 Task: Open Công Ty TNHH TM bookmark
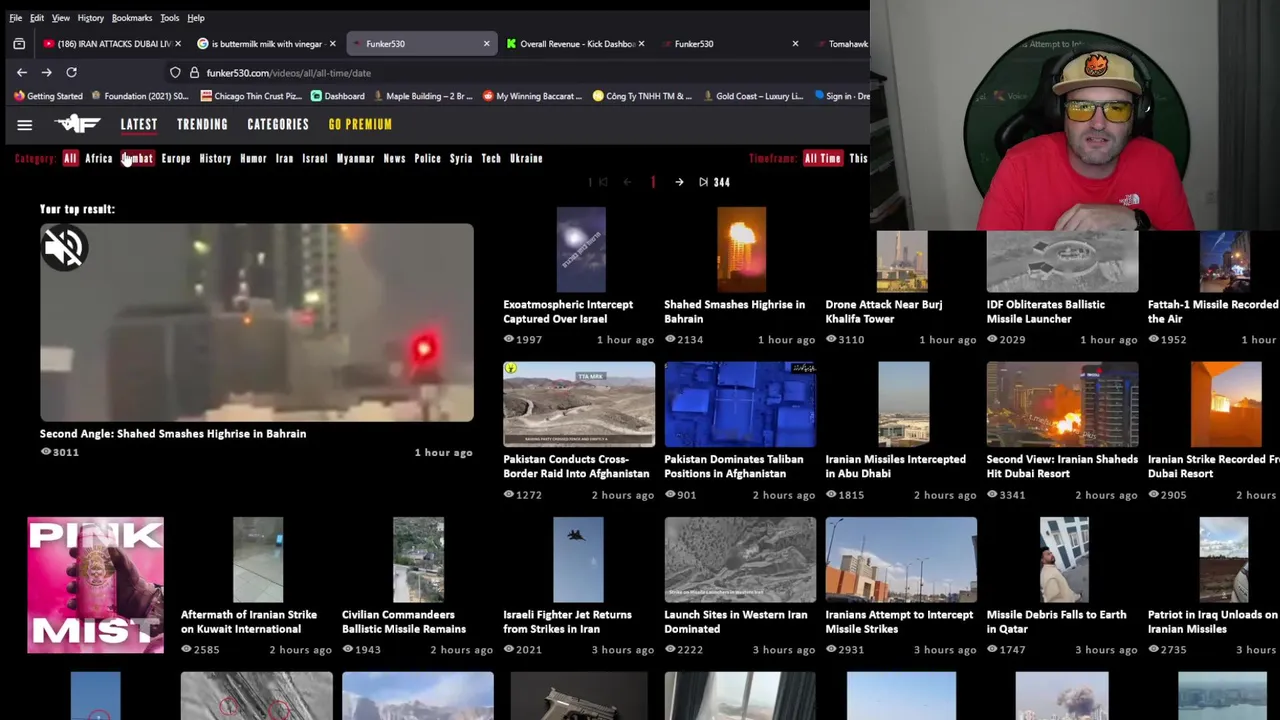tap(642, 96)
